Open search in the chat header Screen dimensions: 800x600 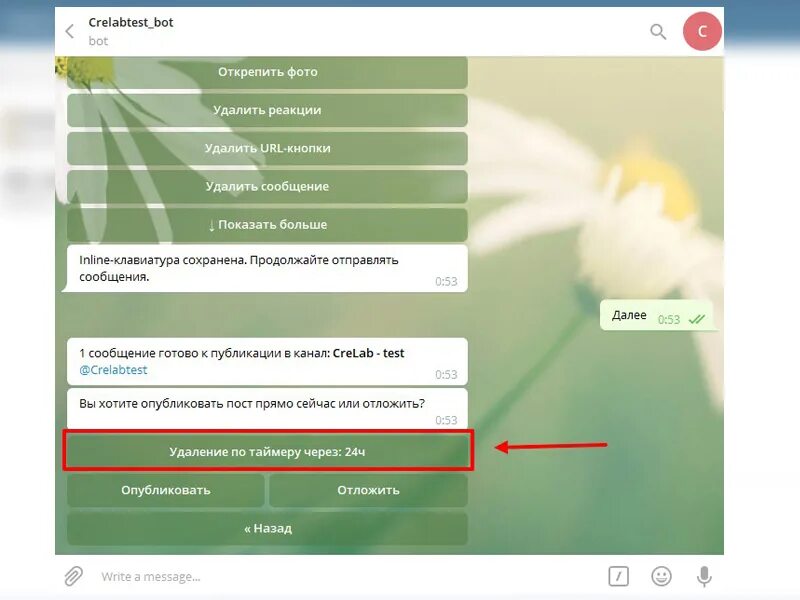point(658,32)
